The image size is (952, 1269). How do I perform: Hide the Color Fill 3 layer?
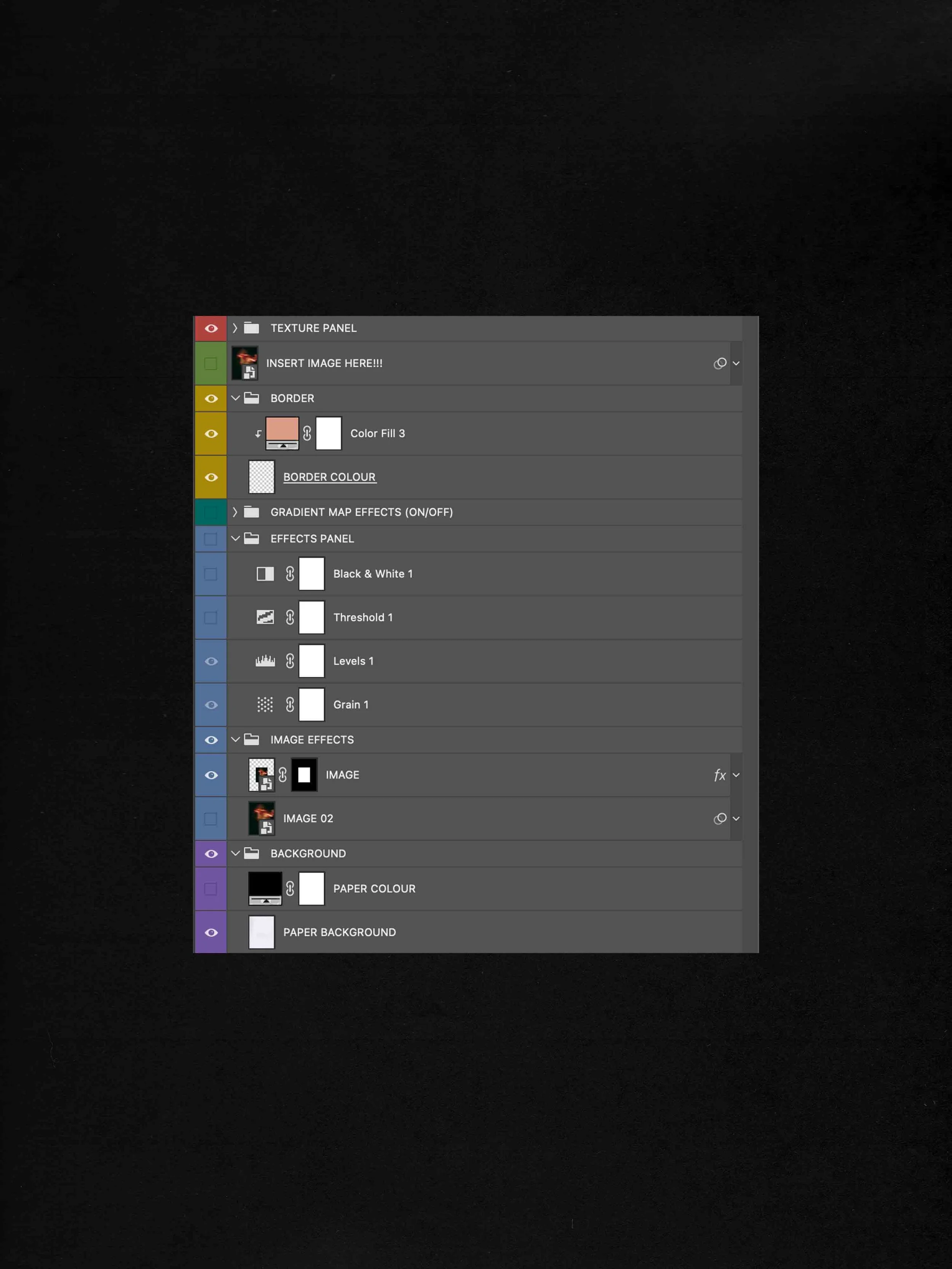tap(211, 433)
